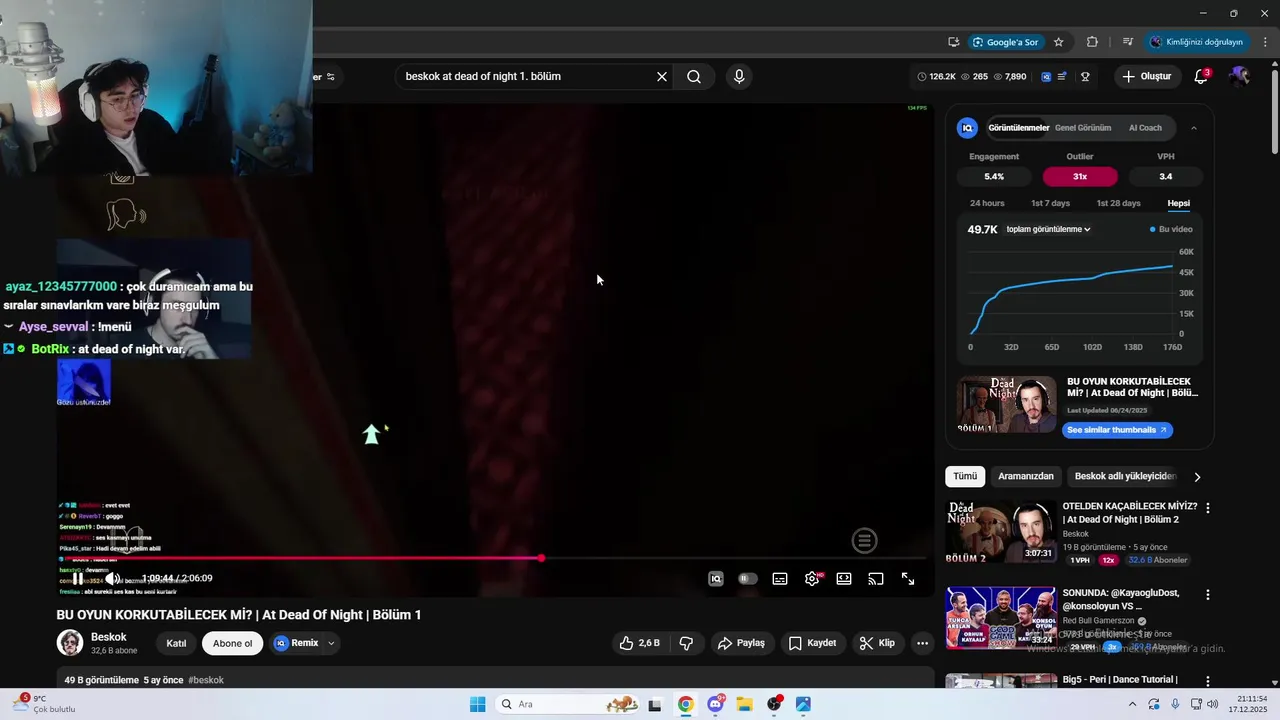
Task: Click the vidIQ blue toolbar icon
Action: (1046, 77)
